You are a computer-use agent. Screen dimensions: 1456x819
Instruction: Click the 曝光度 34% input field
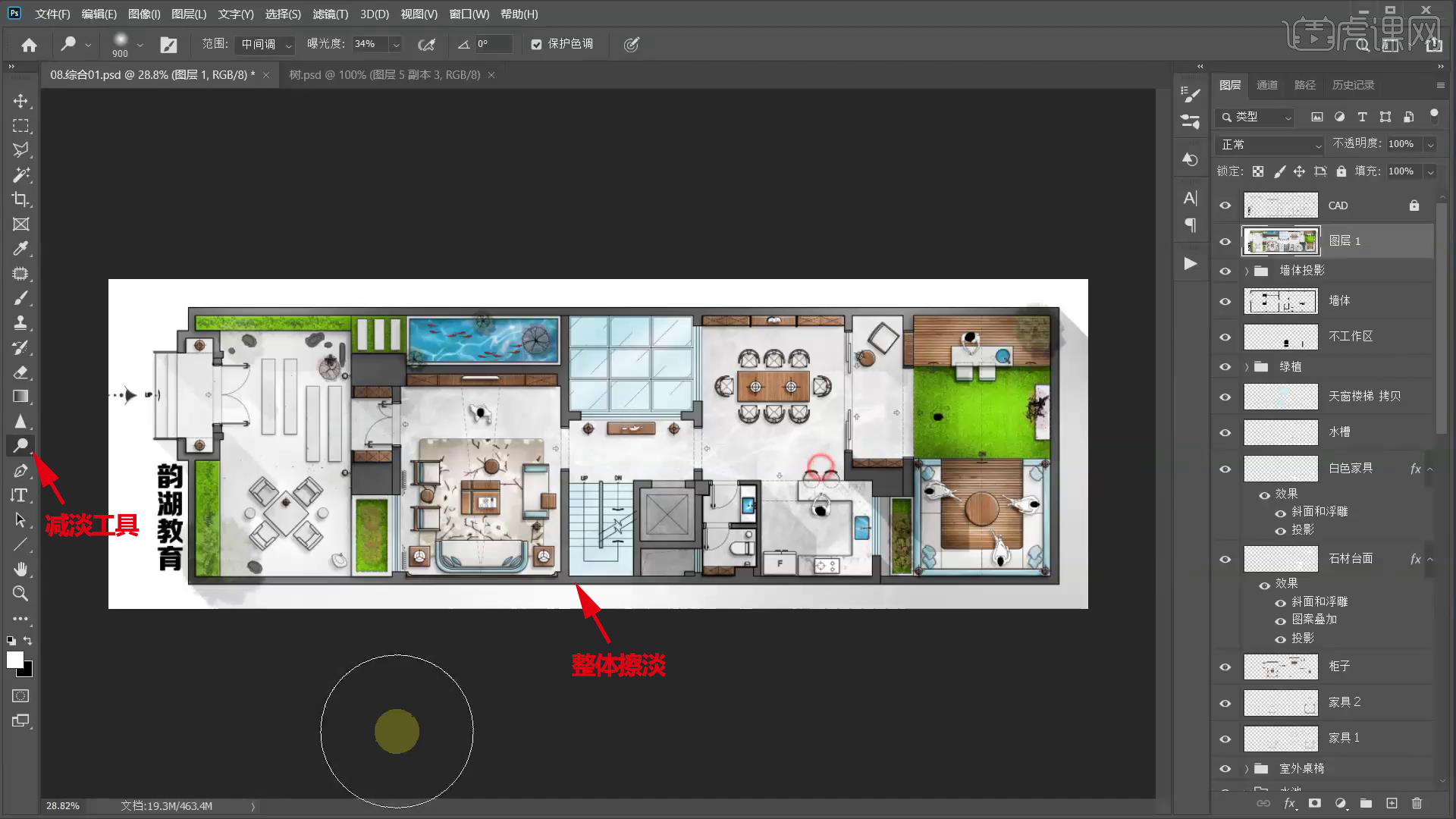pyautogui.click(x=369, y=45)
